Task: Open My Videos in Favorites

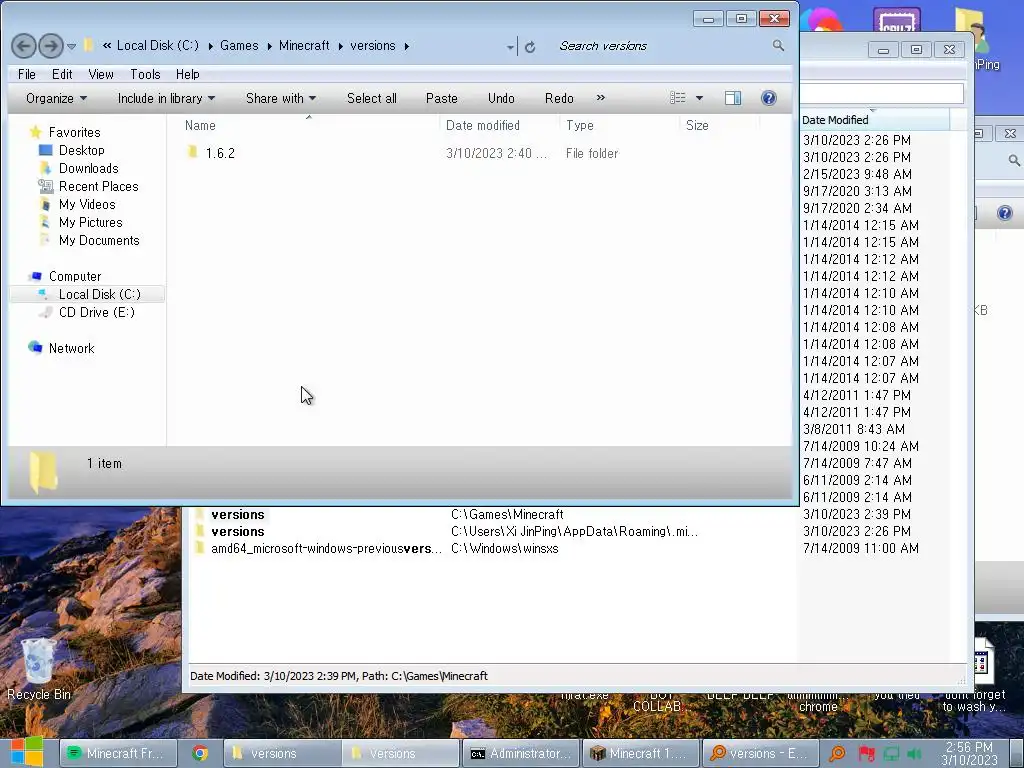Action: pos(87,204)
